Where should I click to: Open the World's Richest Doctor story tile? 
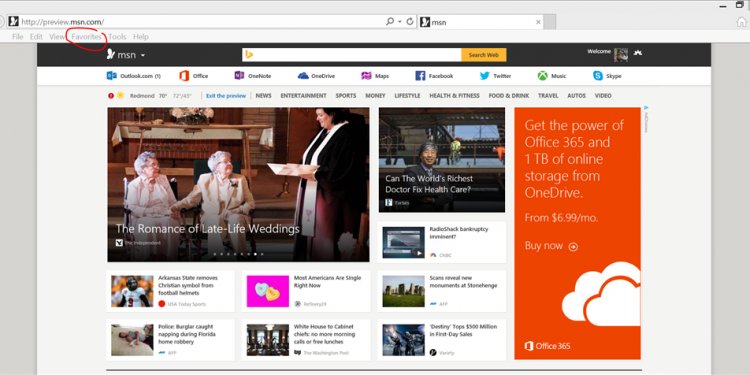click(x=441, y=160)
